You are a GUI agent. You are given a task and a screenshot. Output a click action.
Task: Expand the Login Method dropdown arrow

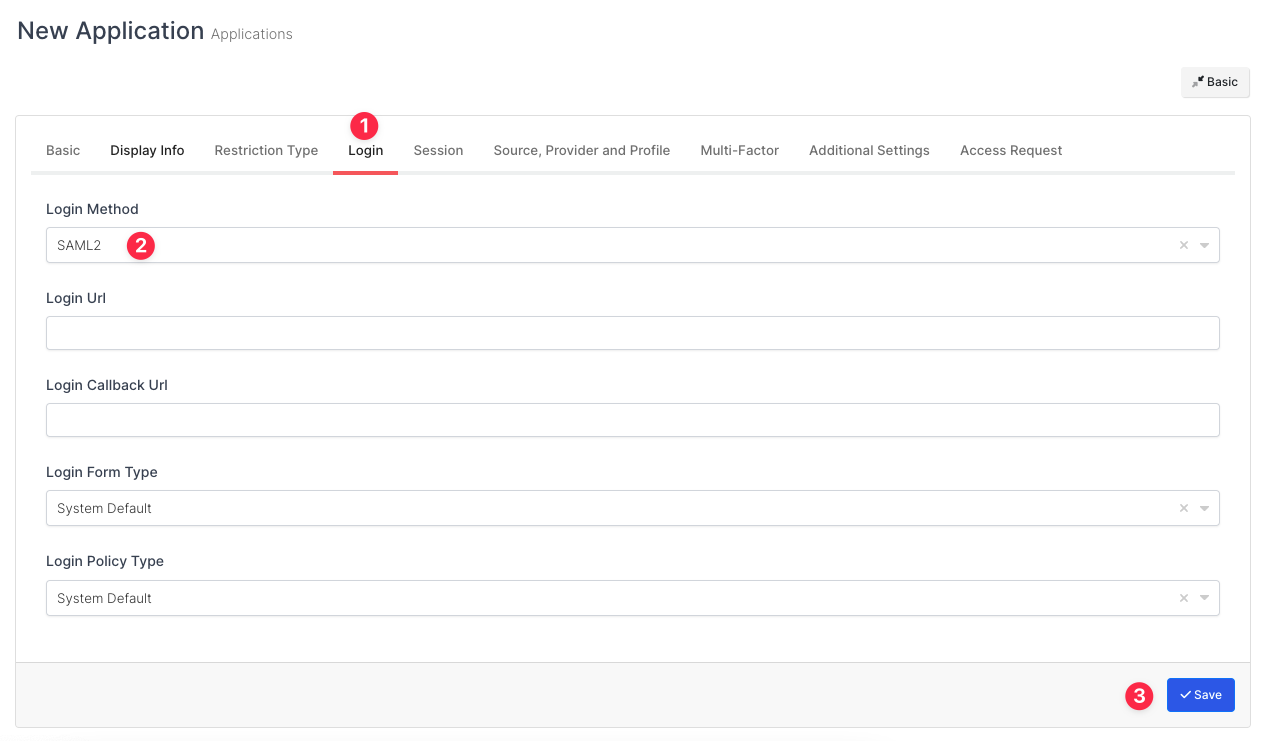coord(1205,245)
